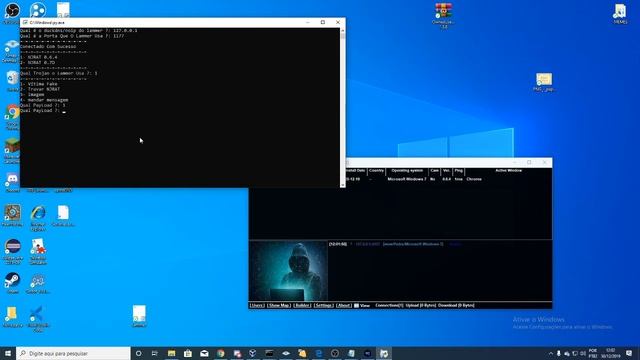The width and height of the screenshot is (640, 360).
Task: Open Settings in the njRAT window
Action: (x=323, y=305)
